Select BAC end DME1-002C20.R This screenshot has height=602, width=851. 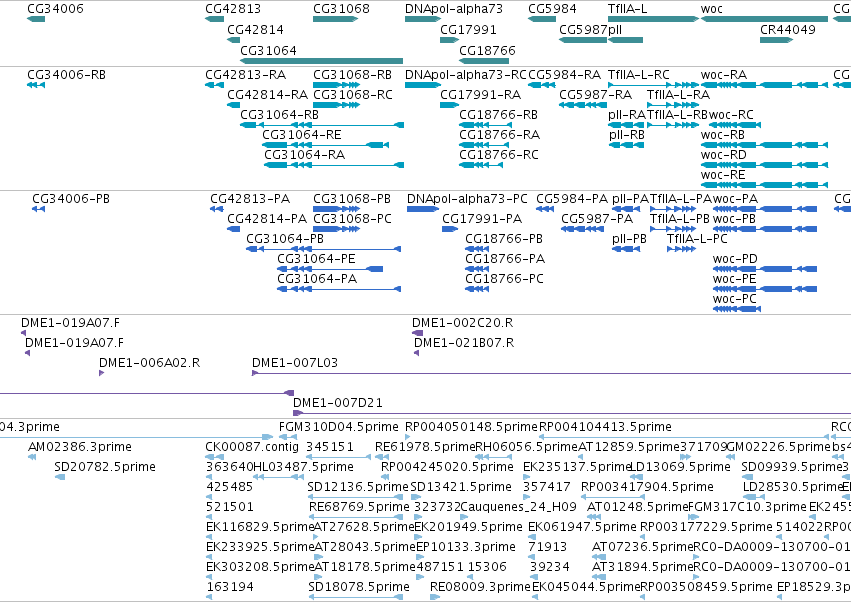[x=417, y=333]
